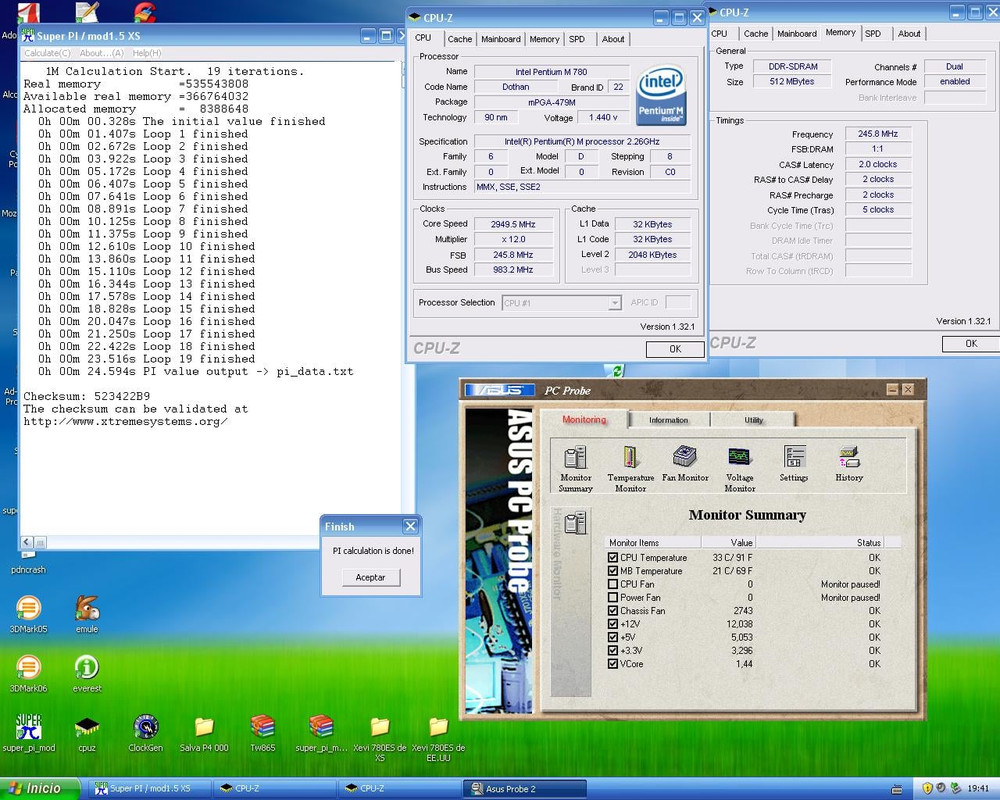Select Tw865 archive icon
Image resolution: width=1000 pixels, height=800 pixels.
tap(263, 734)
